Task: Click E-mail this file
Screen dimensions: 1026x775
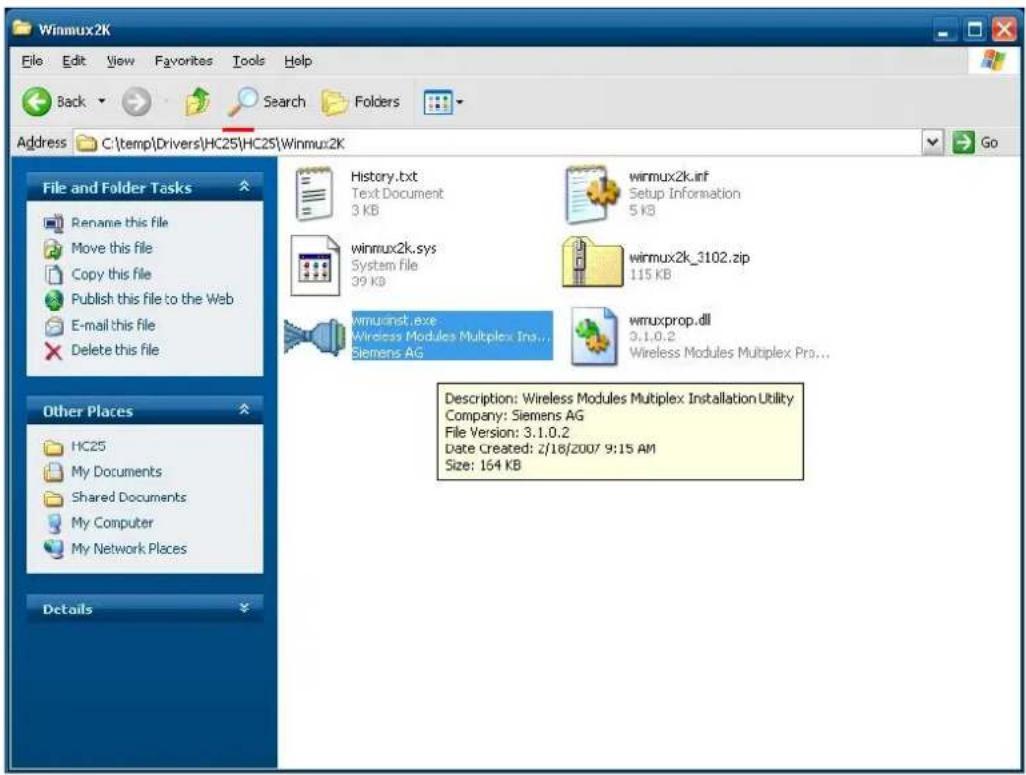Action: pos(113,325)
